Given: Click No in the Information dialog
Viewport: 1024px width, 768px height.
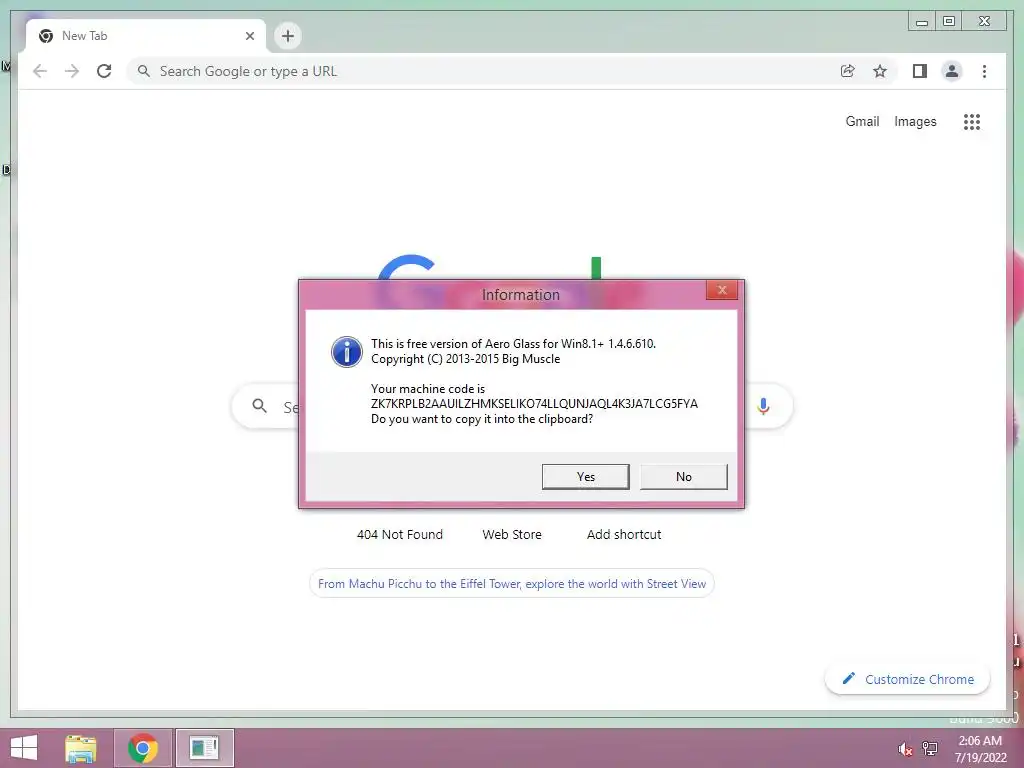Looking at the screenshot, I should pyautogui.click(x=683, y=477).
